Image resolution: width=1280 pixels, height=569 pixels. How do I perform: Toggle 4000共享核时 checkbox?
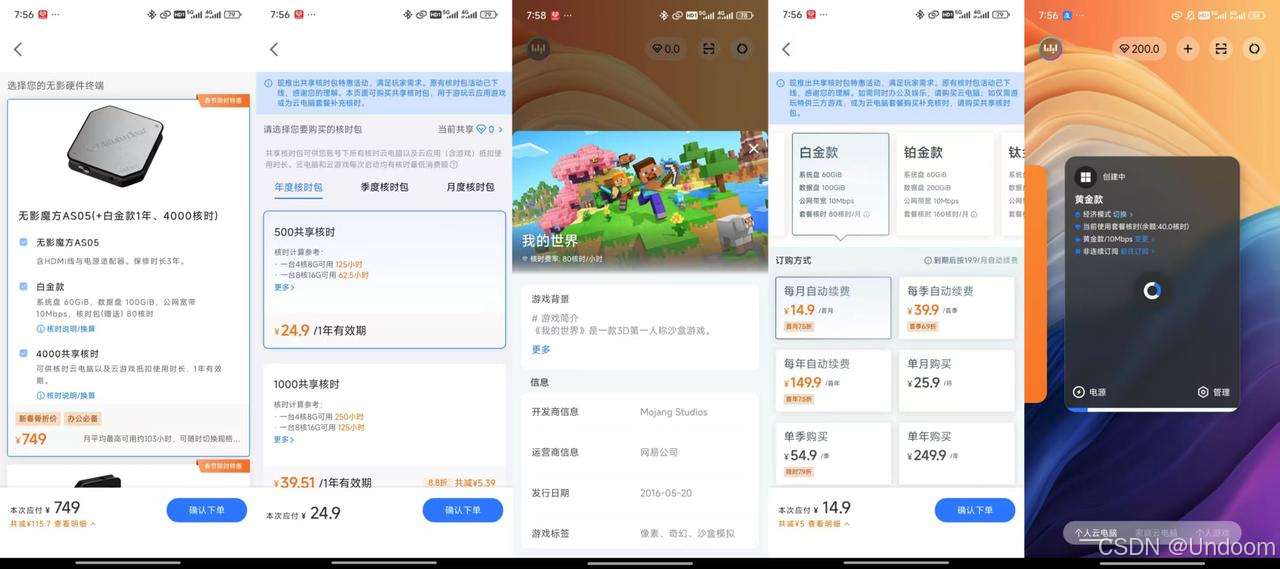tap(23, 353)
